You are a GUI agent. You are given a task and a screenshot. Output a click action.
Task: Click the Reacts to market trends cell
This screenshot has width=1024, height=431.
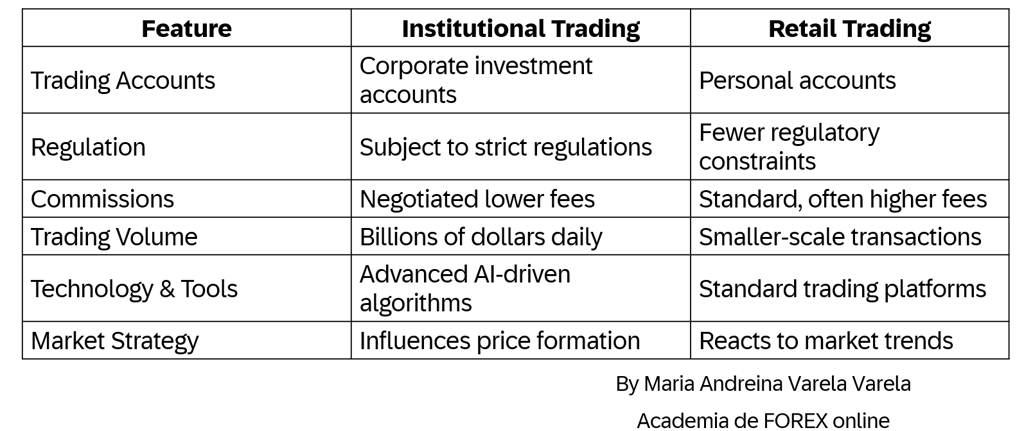click(850, 340)
